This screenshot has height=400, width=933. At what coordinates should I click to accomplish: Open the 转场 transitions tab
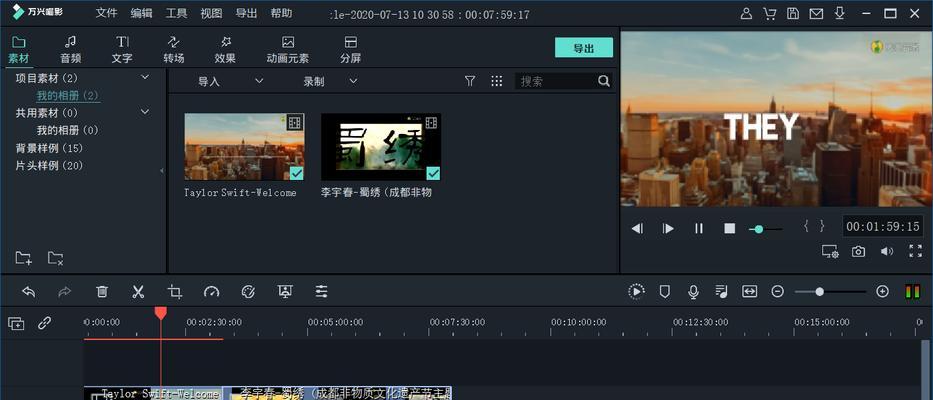(x=173, y=49)
